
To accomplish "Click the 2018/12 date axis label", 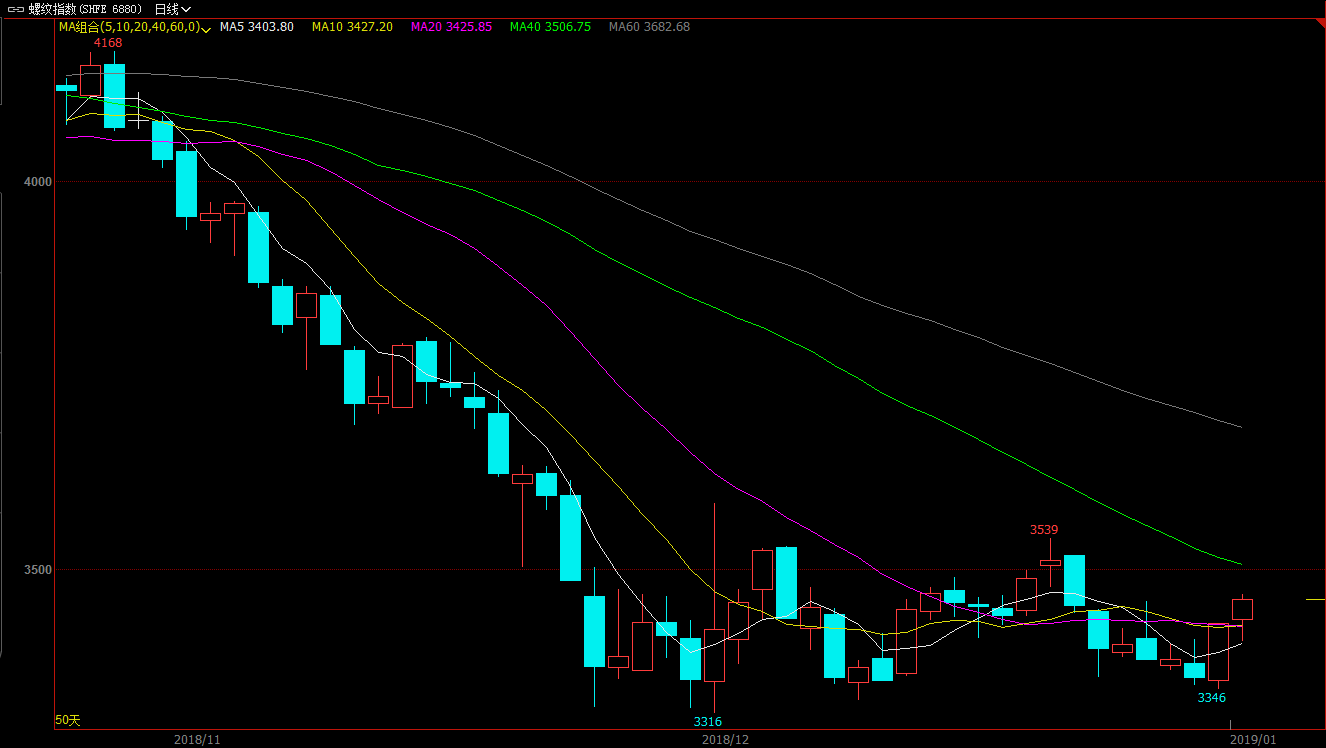I will (x=726, y=740).
